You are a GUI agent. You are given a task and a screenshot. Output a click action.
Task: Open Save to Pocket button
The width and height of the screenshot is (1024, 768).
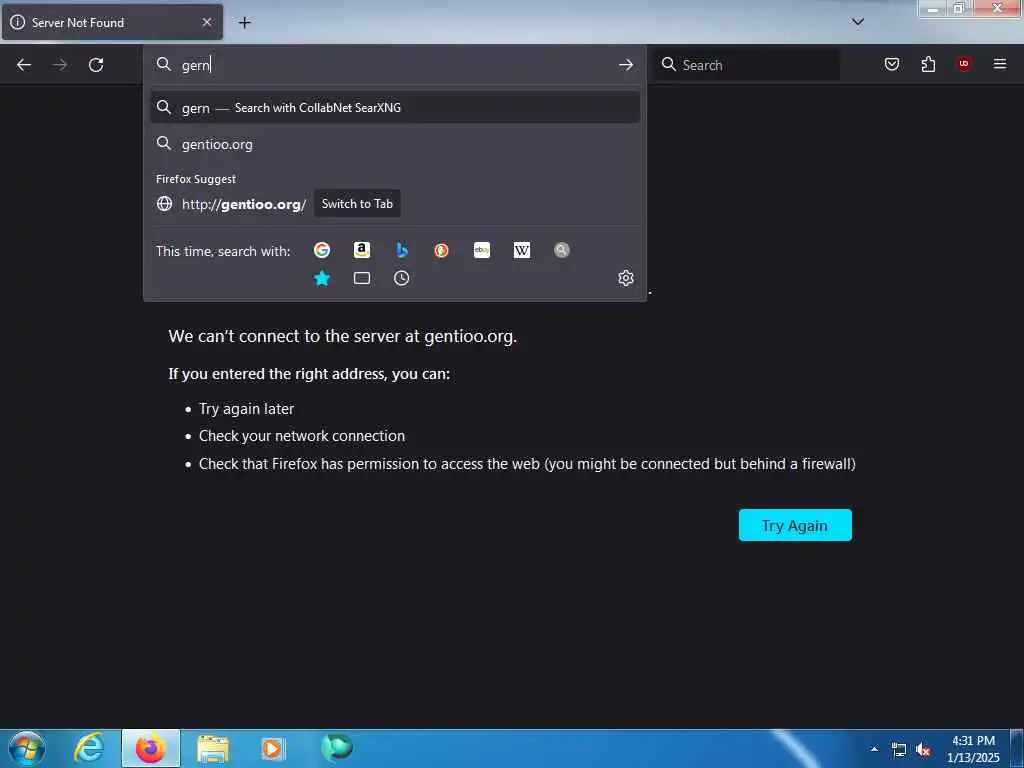click(x=892, y=64)
